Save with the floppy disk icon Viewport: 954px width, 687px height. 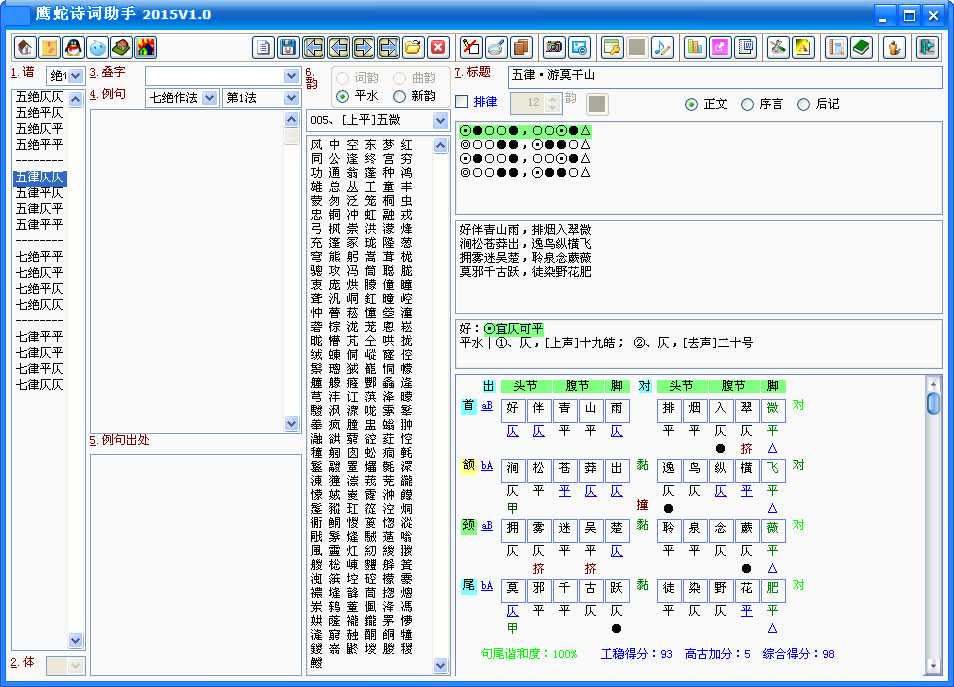pos(288,47)
